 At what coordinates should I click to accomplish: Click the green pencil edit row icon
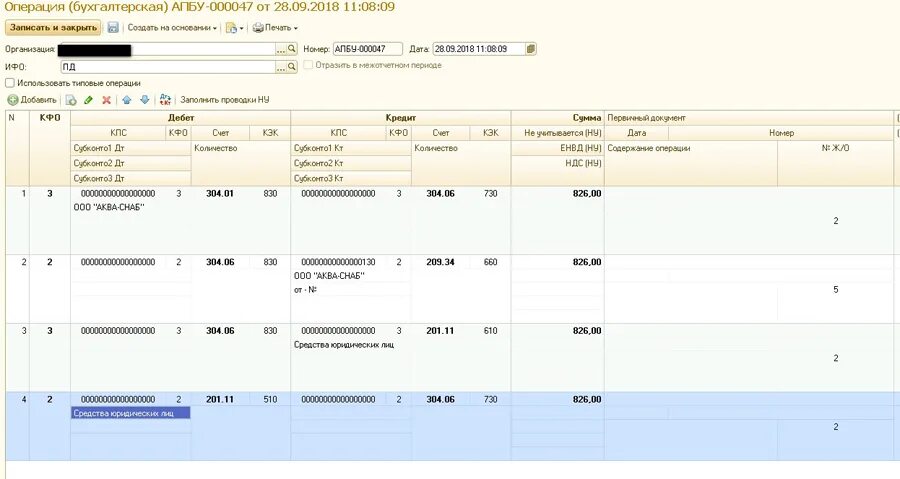pyautogui.click(x=88, y=100)
